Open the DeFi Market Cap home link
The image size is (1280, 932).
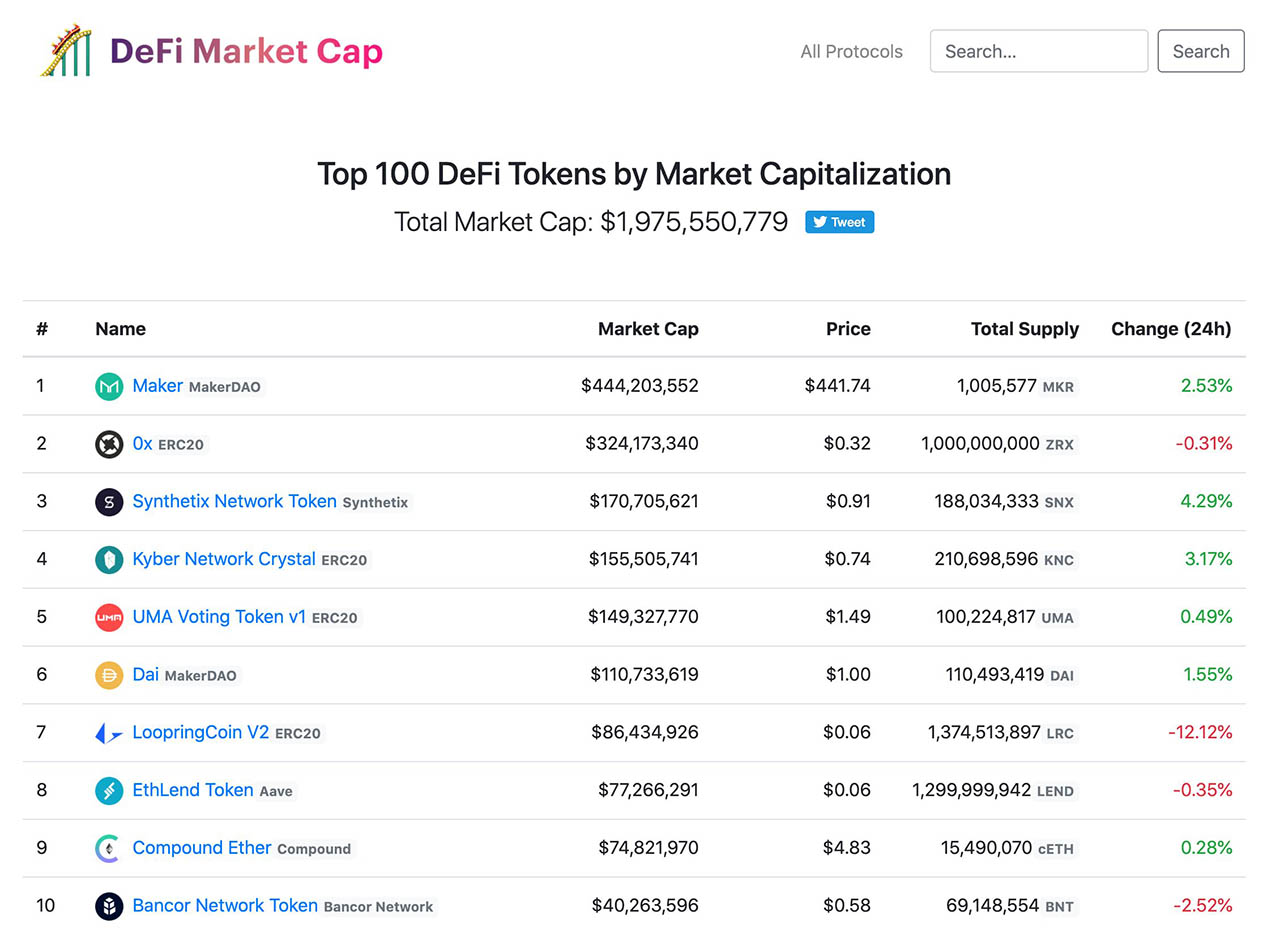(x=246, y=51)
